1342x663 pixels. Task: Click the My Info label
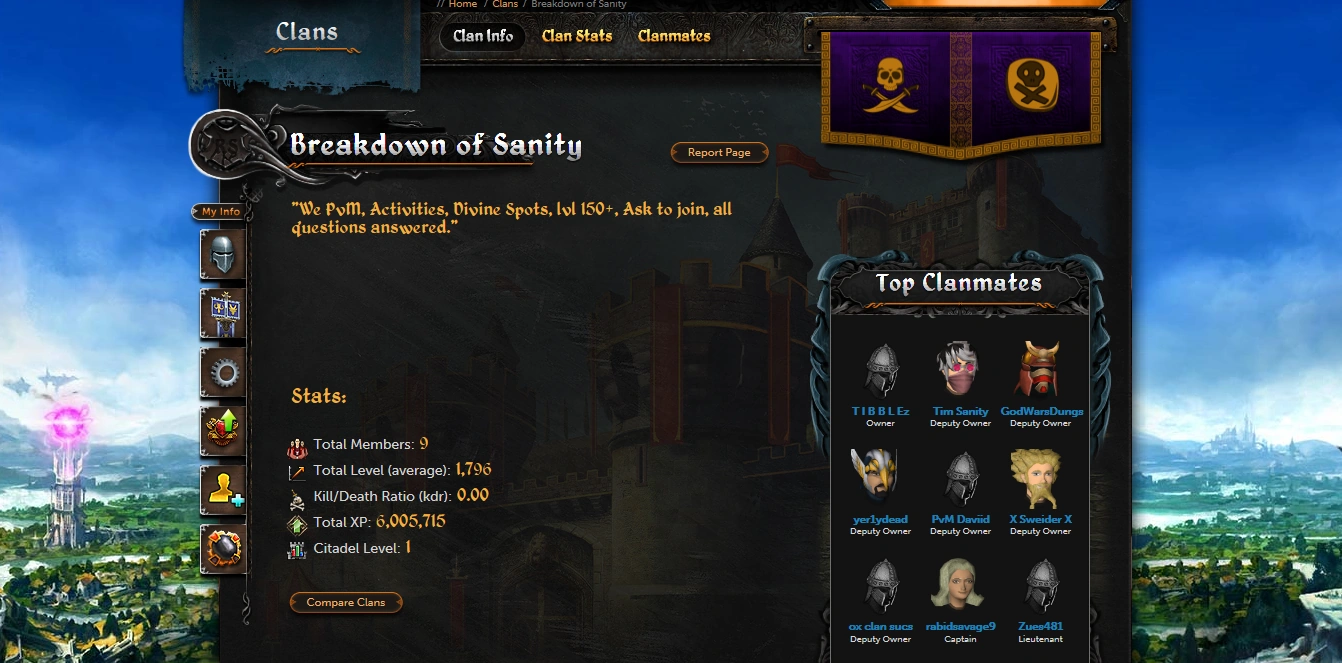pos(220,211)
